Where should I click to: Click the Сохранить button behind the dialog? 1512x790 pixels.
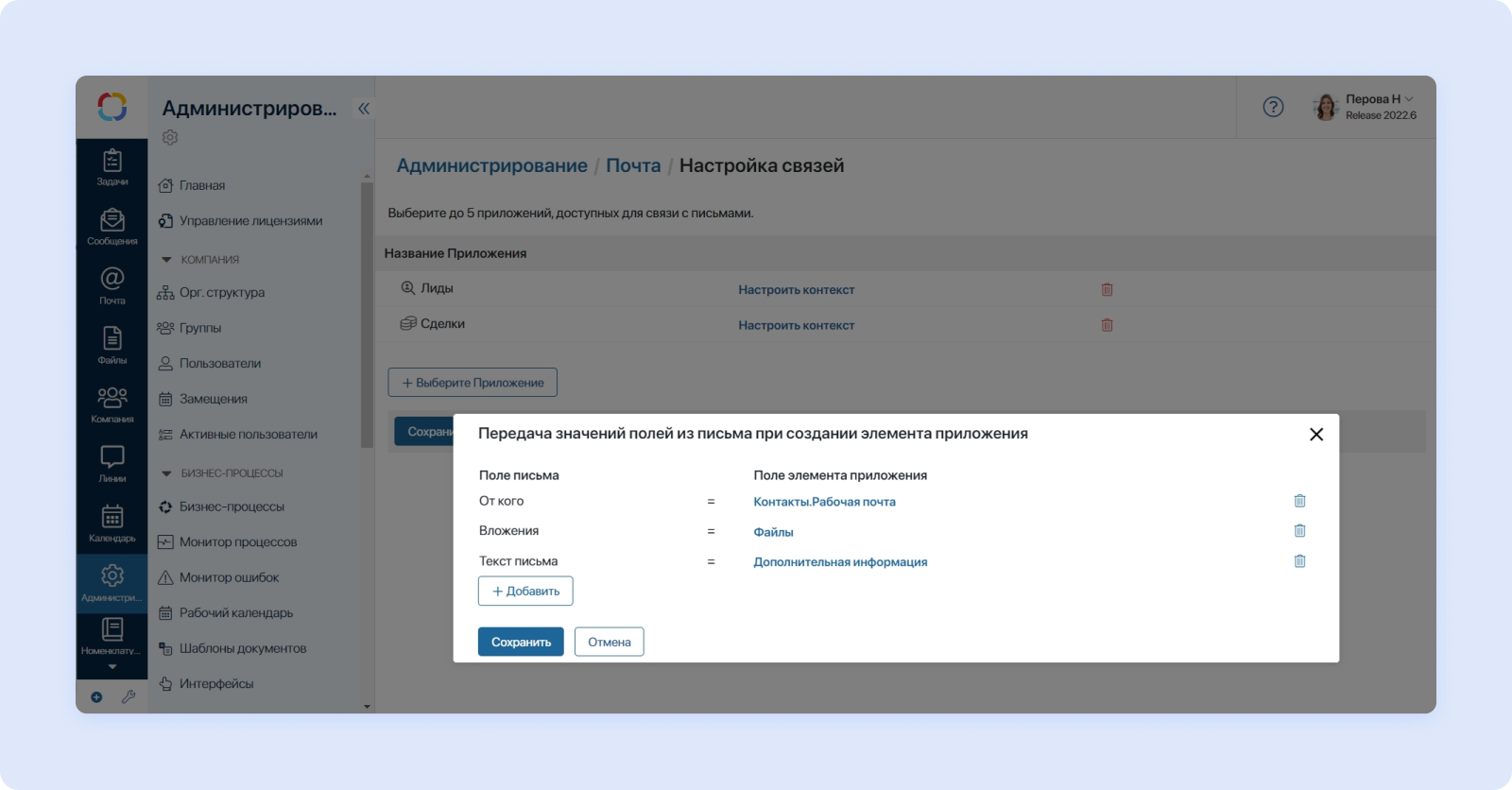423,431
